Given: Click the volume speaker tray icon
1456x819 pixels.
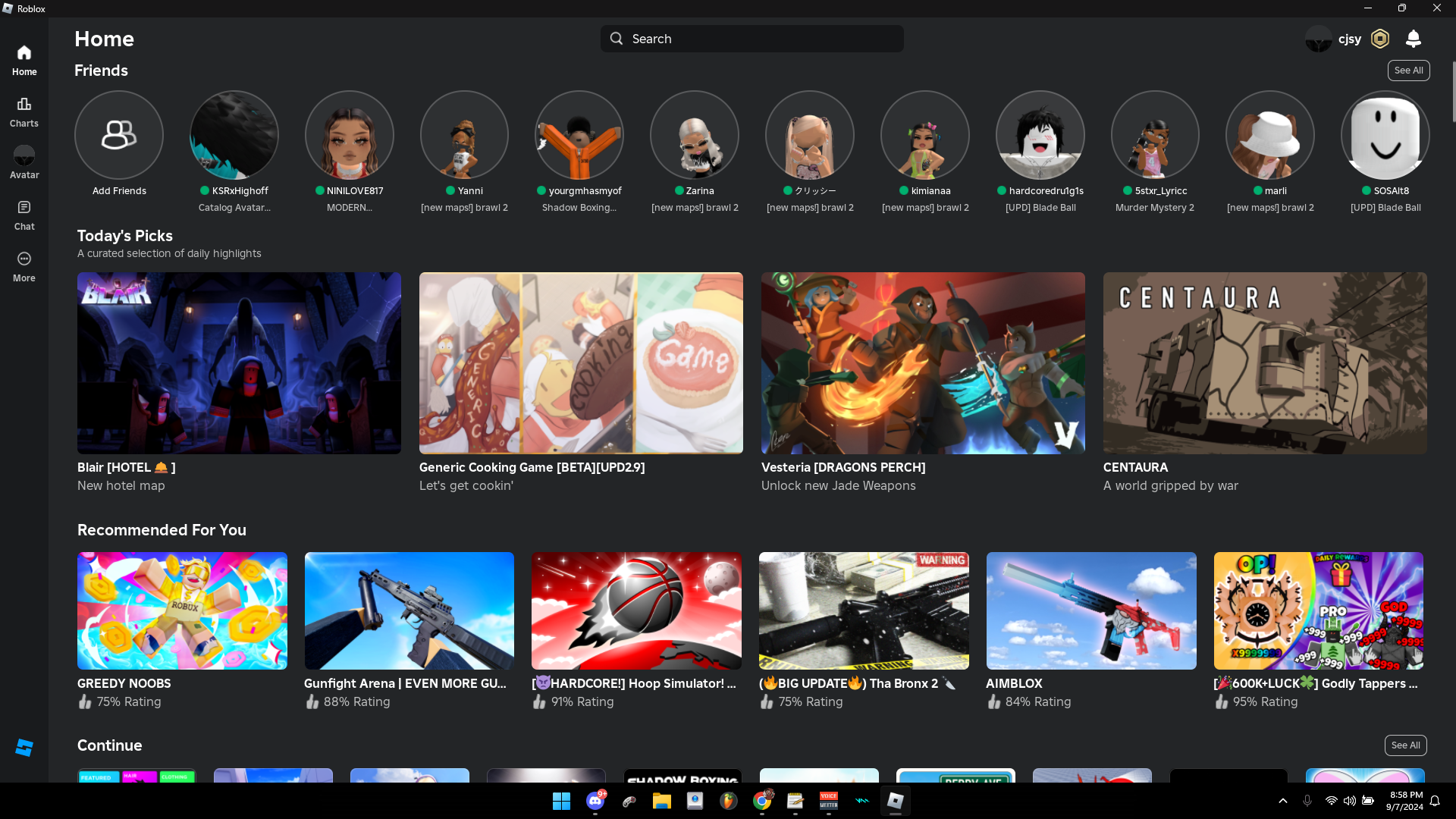Looking at the screenshot, I should click(1350, 801).
